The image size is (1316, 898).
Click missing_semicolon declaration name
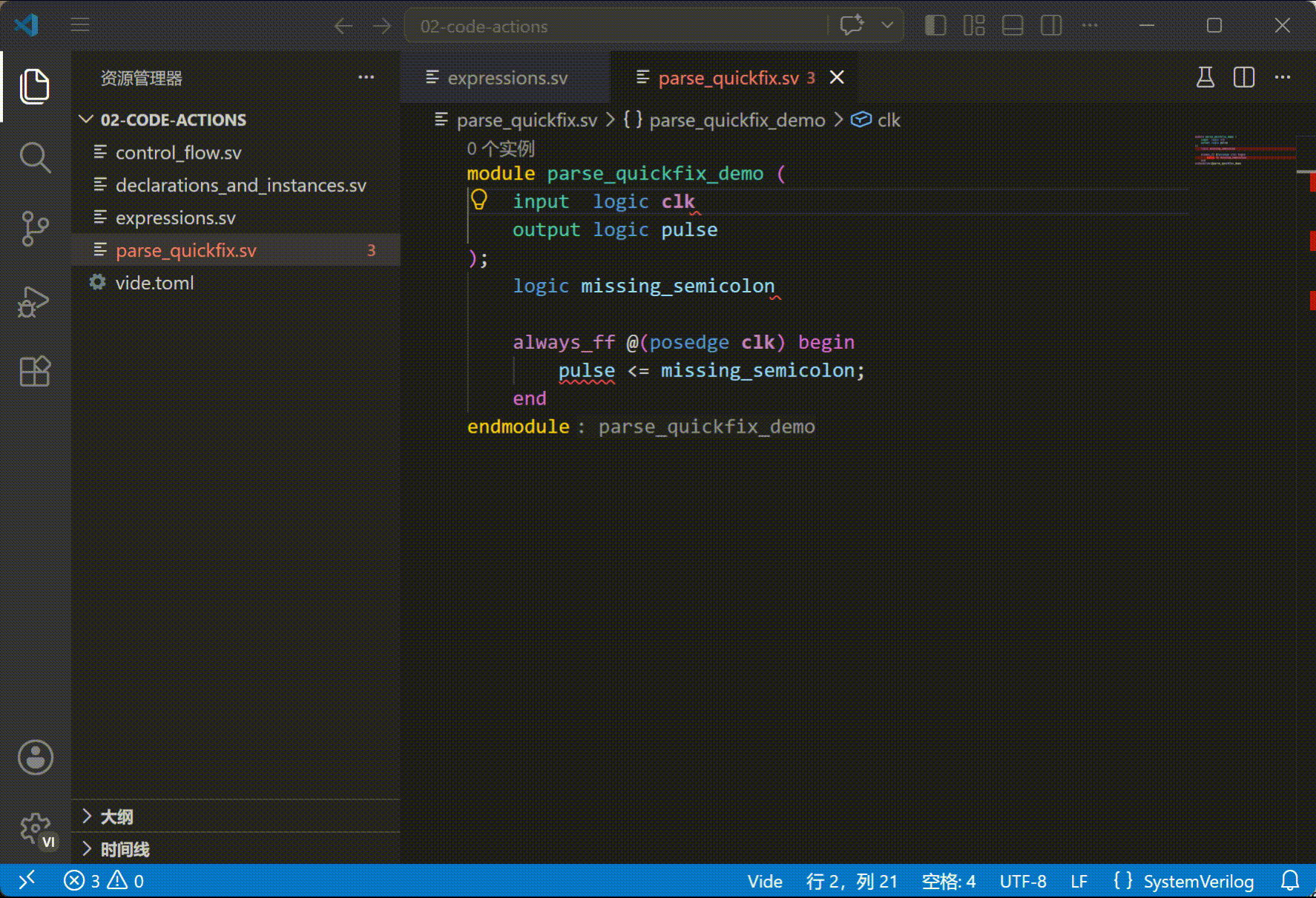(677, 286)
